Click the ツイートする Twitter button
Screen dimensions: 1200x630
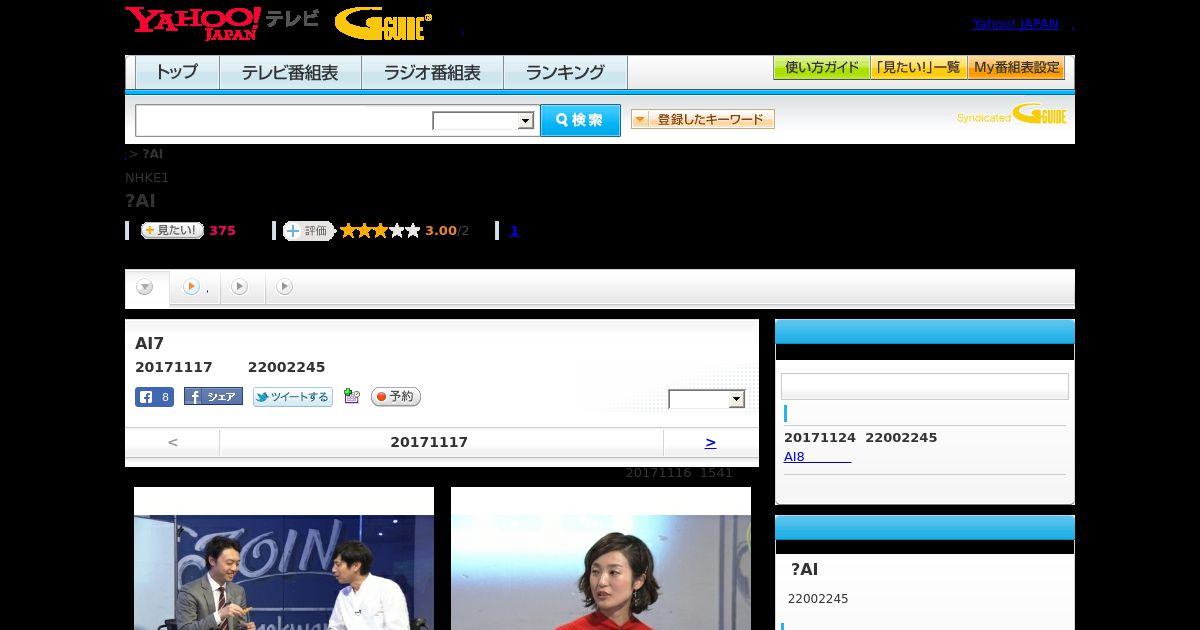tap(292, 397)
